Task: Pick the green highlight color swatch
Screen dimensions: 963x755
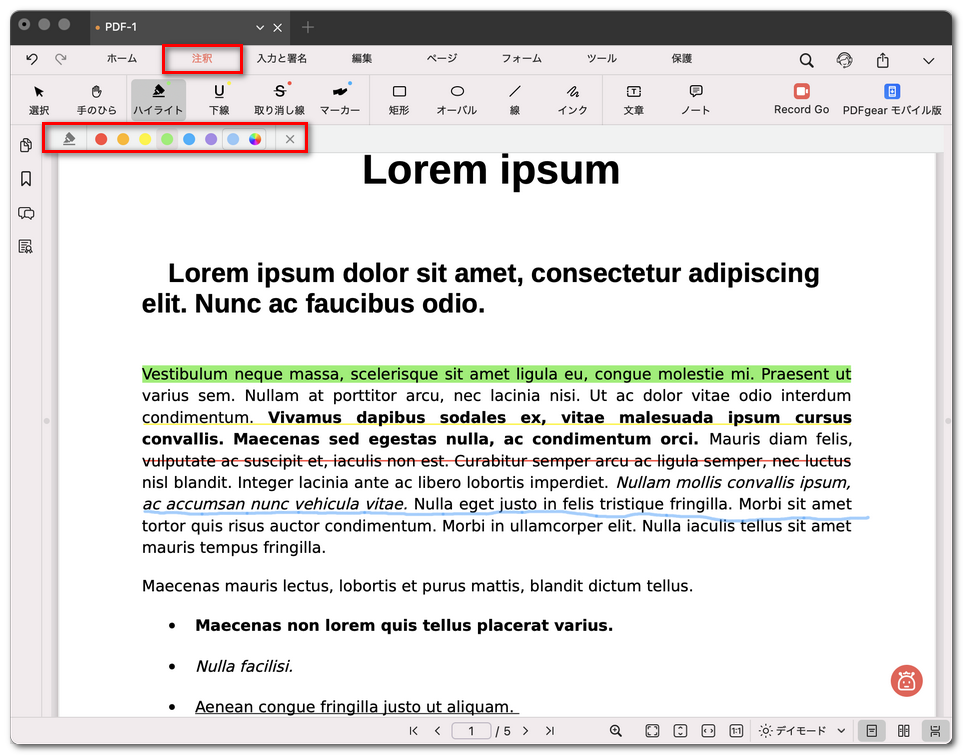Action: tap(165, 139)
